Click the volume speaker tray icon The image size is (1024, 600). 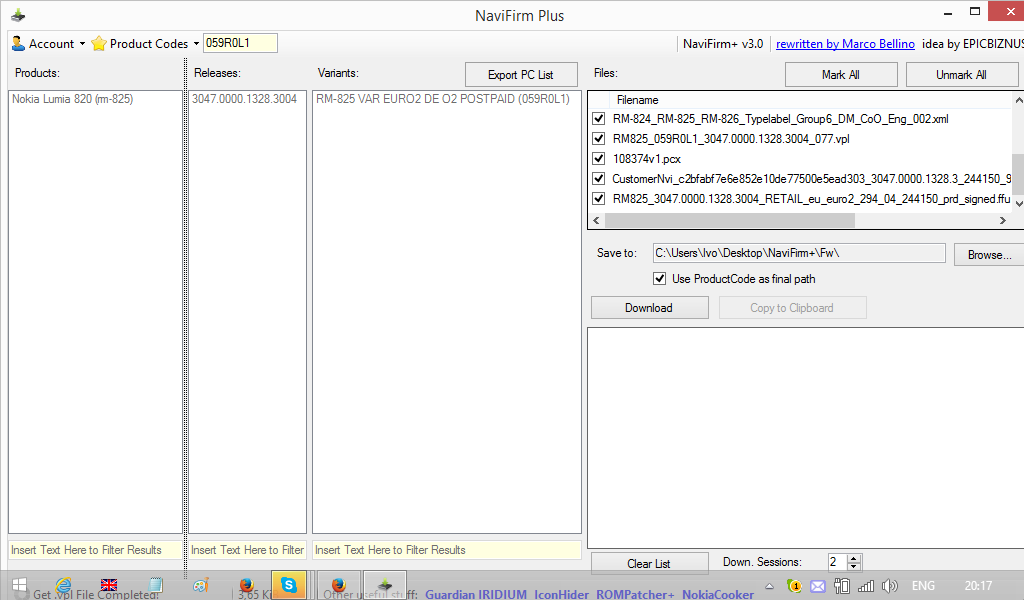(889, 586)
